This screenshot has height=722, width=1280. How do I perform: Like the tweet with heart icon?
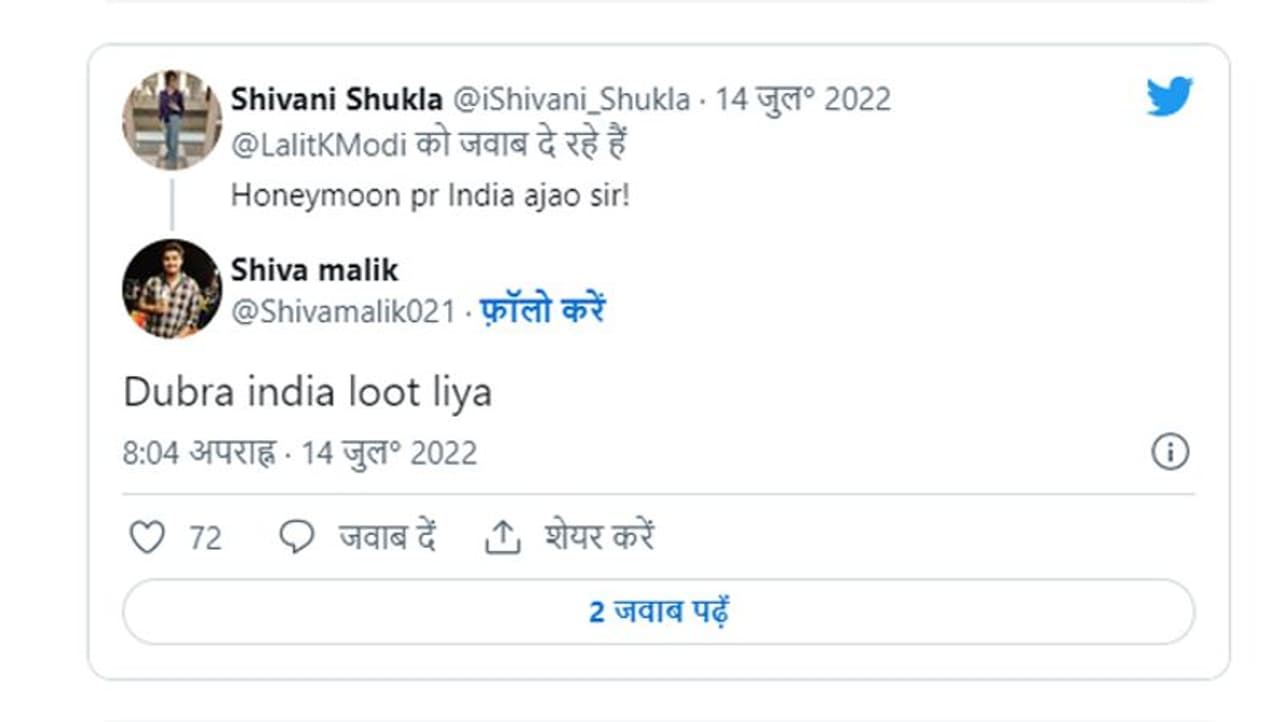click(x=147, y=538)
